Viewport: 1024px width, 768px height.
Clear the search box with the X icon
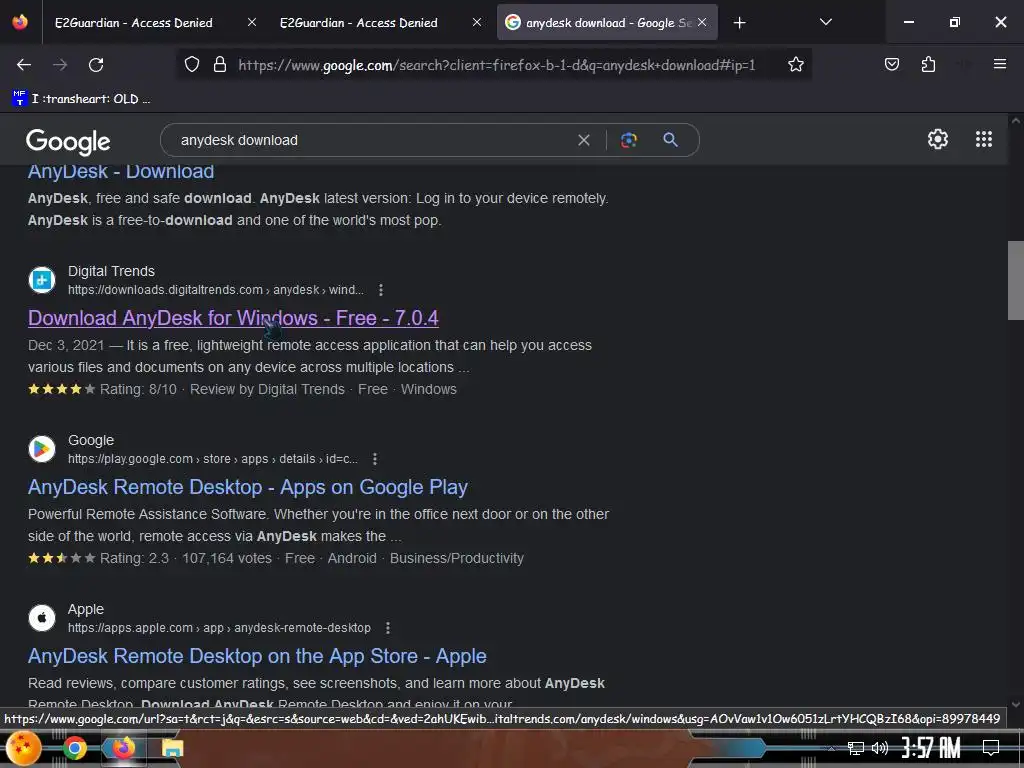tap(584, 140)
